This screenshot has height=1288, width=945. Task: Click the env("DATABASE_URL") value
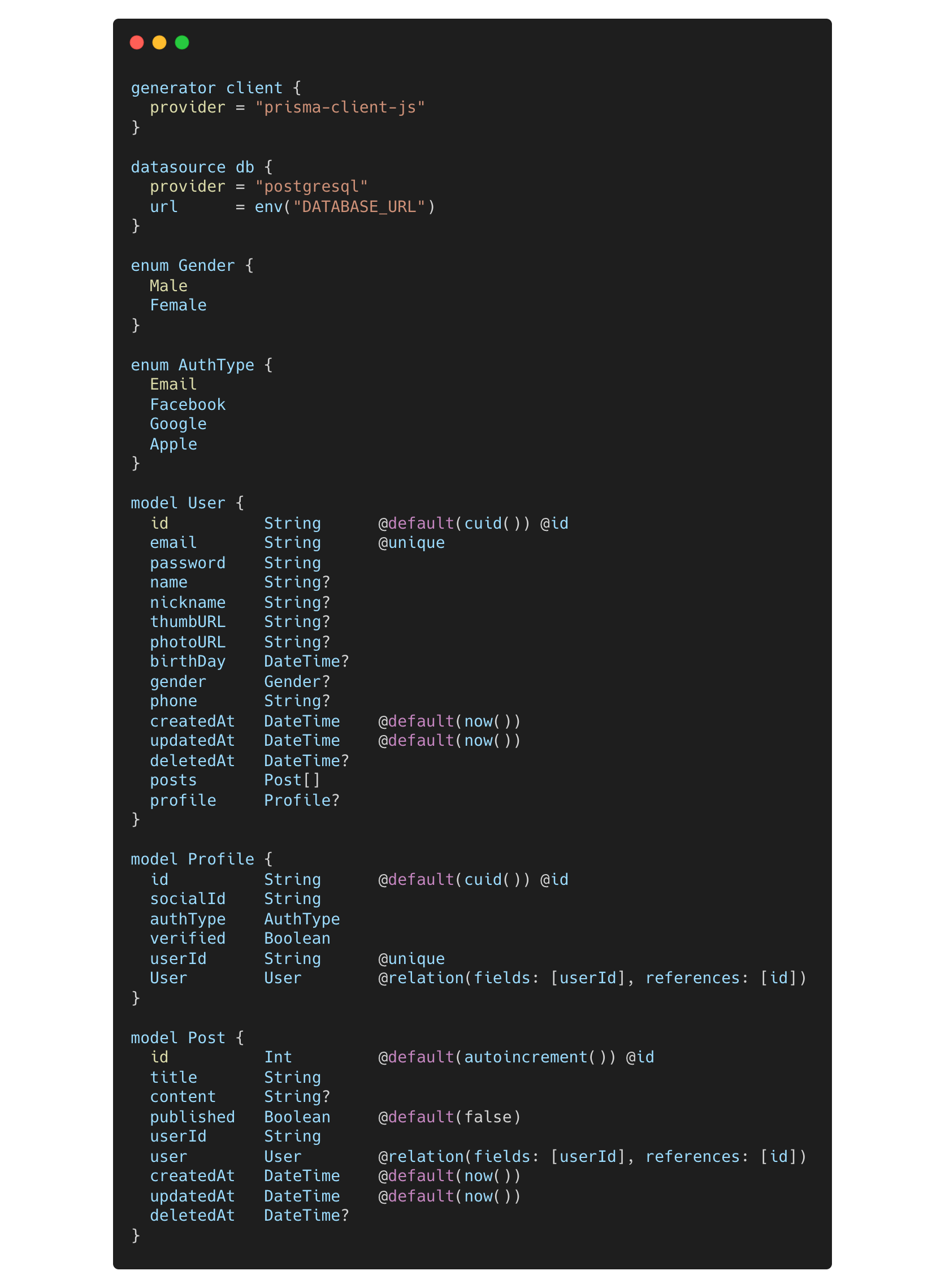tap(344, 206)
